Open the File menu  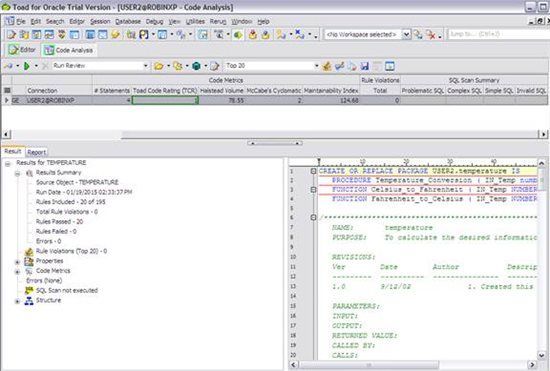tap(21, 21)
